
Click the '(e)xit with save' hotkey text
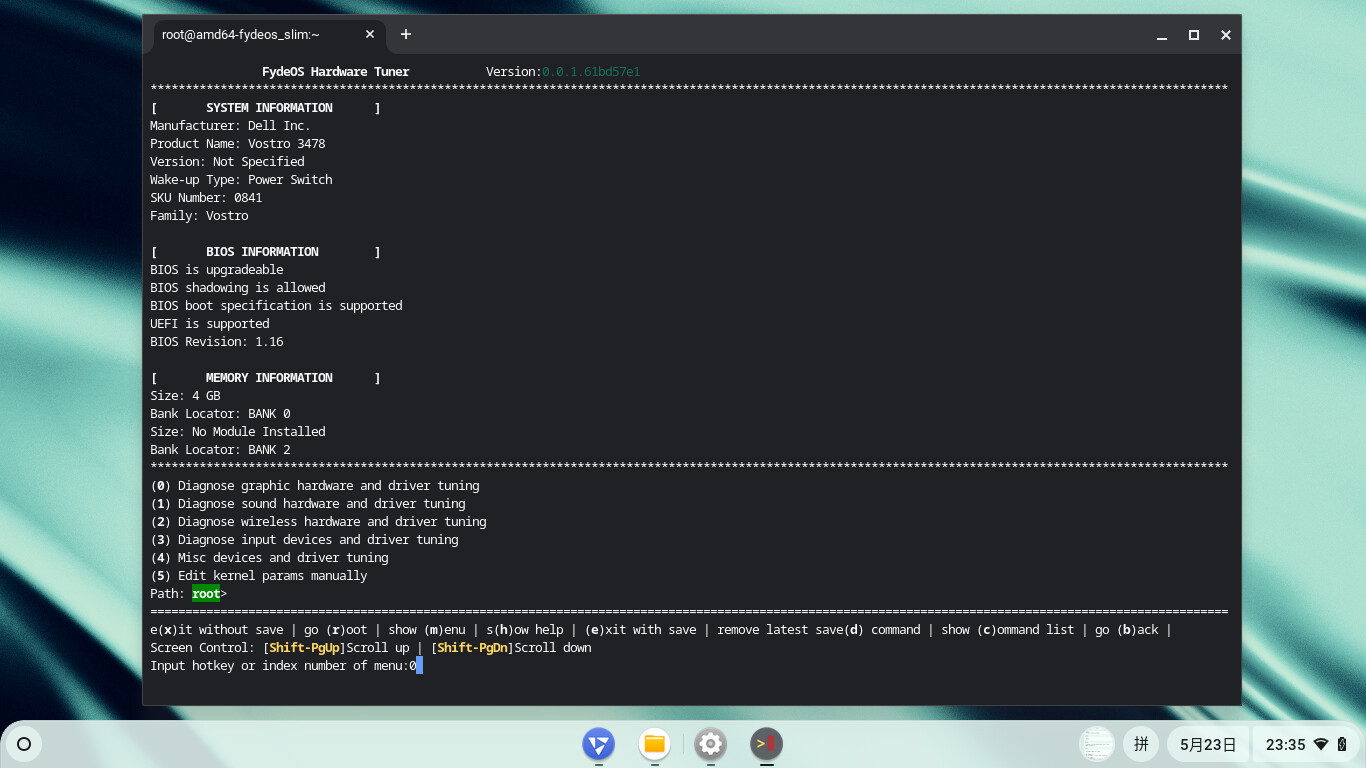[x=641, y=630]
